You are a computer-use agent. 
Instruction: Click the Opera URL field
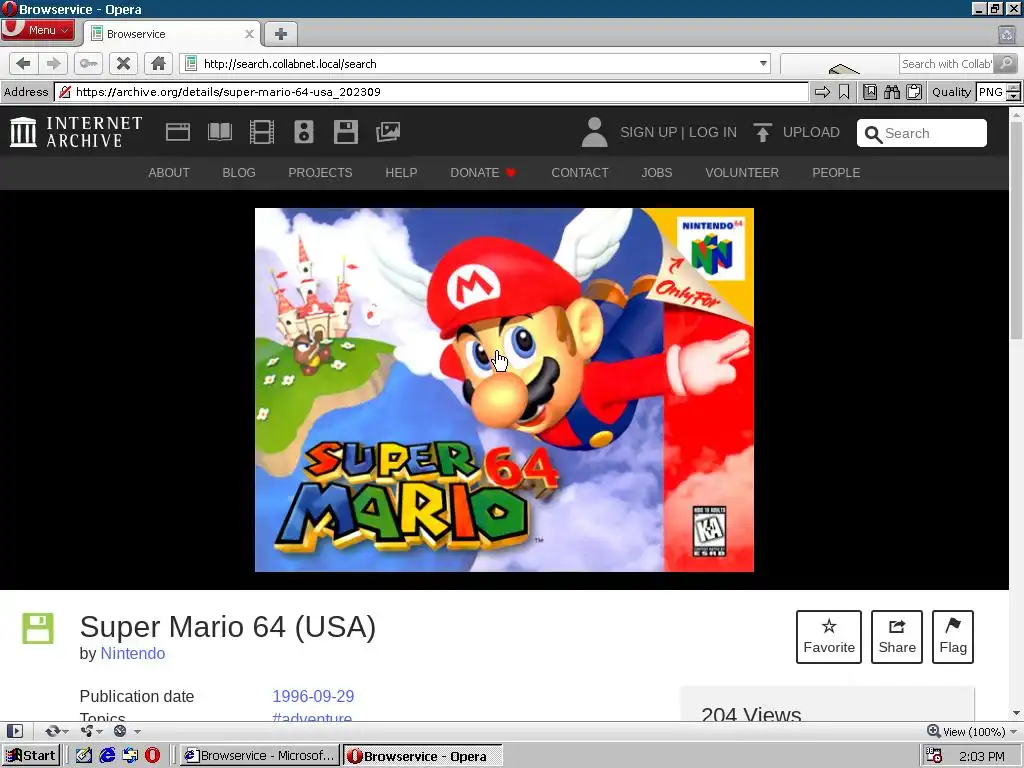pyautogui.click(x=475, y=63)
